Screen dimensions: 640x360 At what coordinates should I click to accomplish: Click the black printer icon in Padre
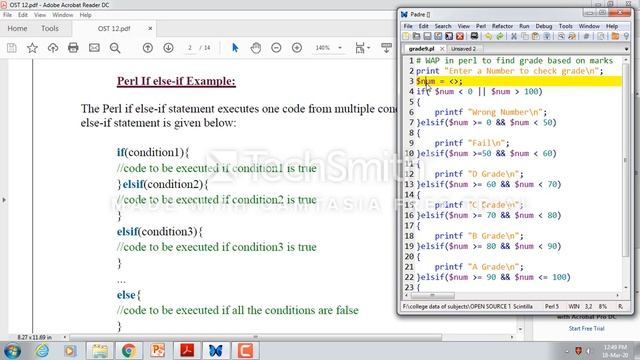[474, 36]
